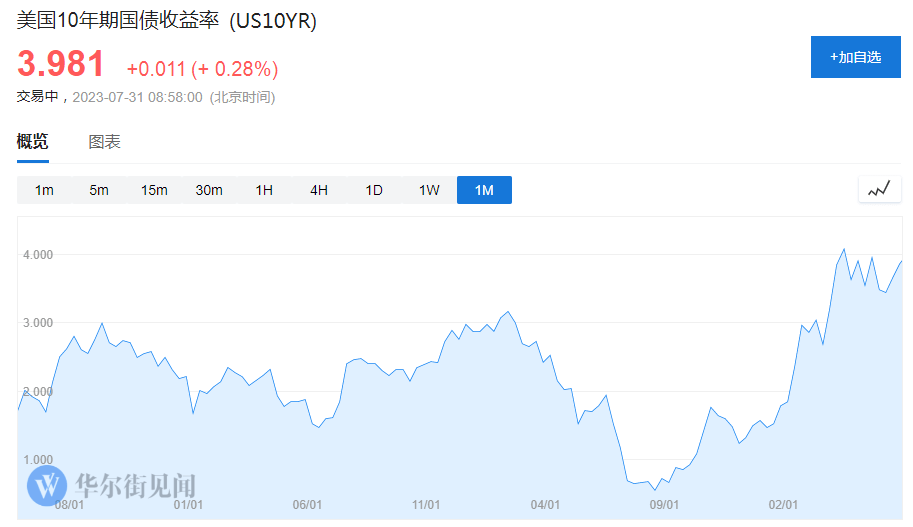Choose the 30m interval
Image resolution: width=913 pixels, height=527 pixels.
point(209,190)
